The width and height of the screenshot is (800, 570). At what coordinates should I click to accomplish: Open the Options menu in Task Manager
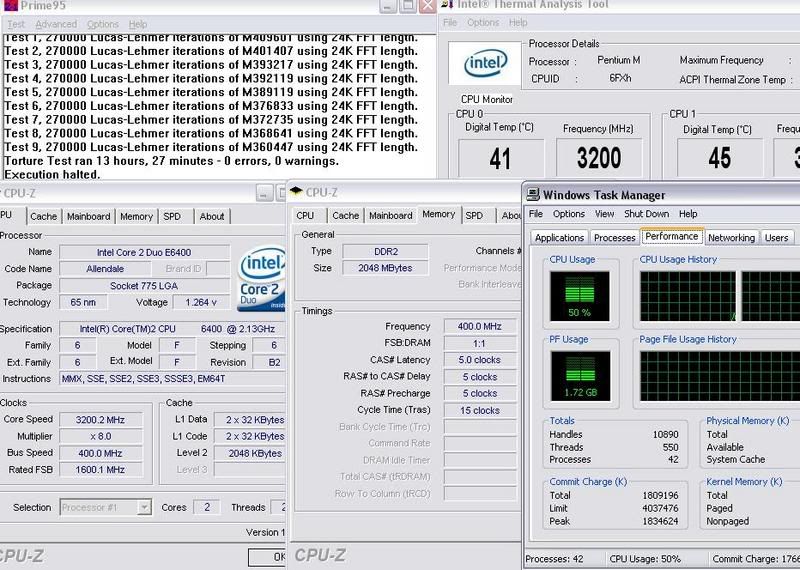569,214
